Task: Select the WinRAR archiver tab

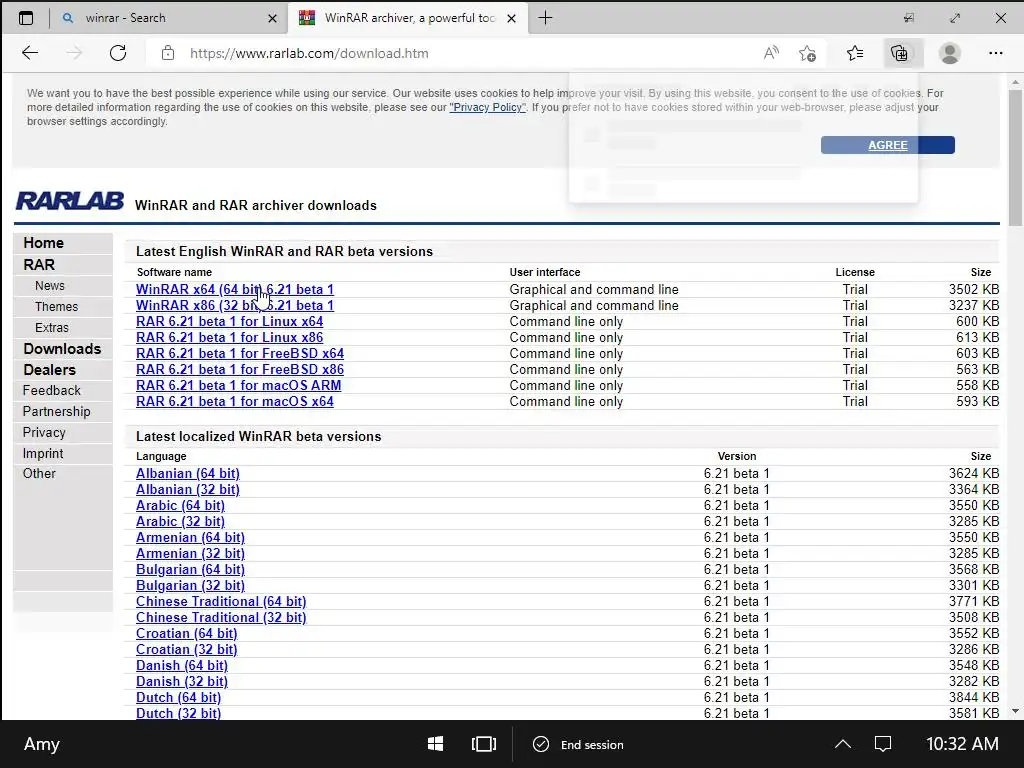Action: tap(408, 18)
